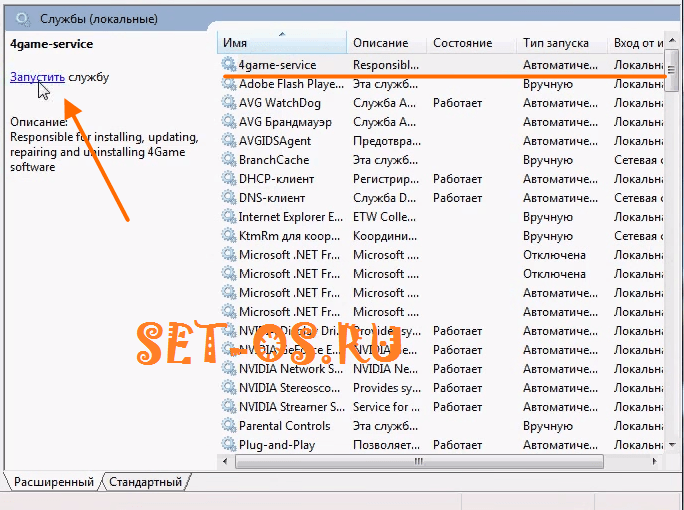This screenshot has height=510, width=684.
Task: Select the Parental Controls service name
Action: tap(284, 426)
